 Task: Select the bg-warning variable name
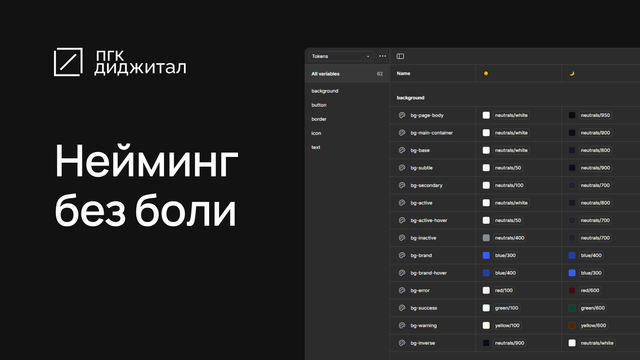coord(424,326)
